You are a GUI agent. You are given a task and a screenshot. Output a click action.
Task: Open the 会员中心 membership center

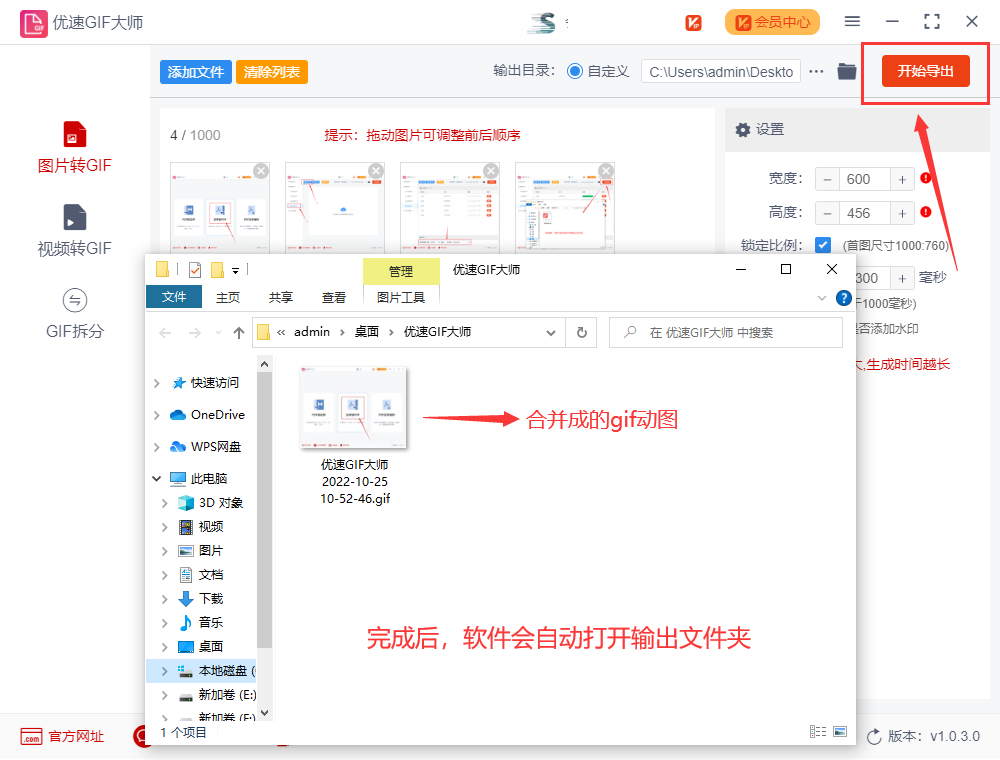[772, 22]
